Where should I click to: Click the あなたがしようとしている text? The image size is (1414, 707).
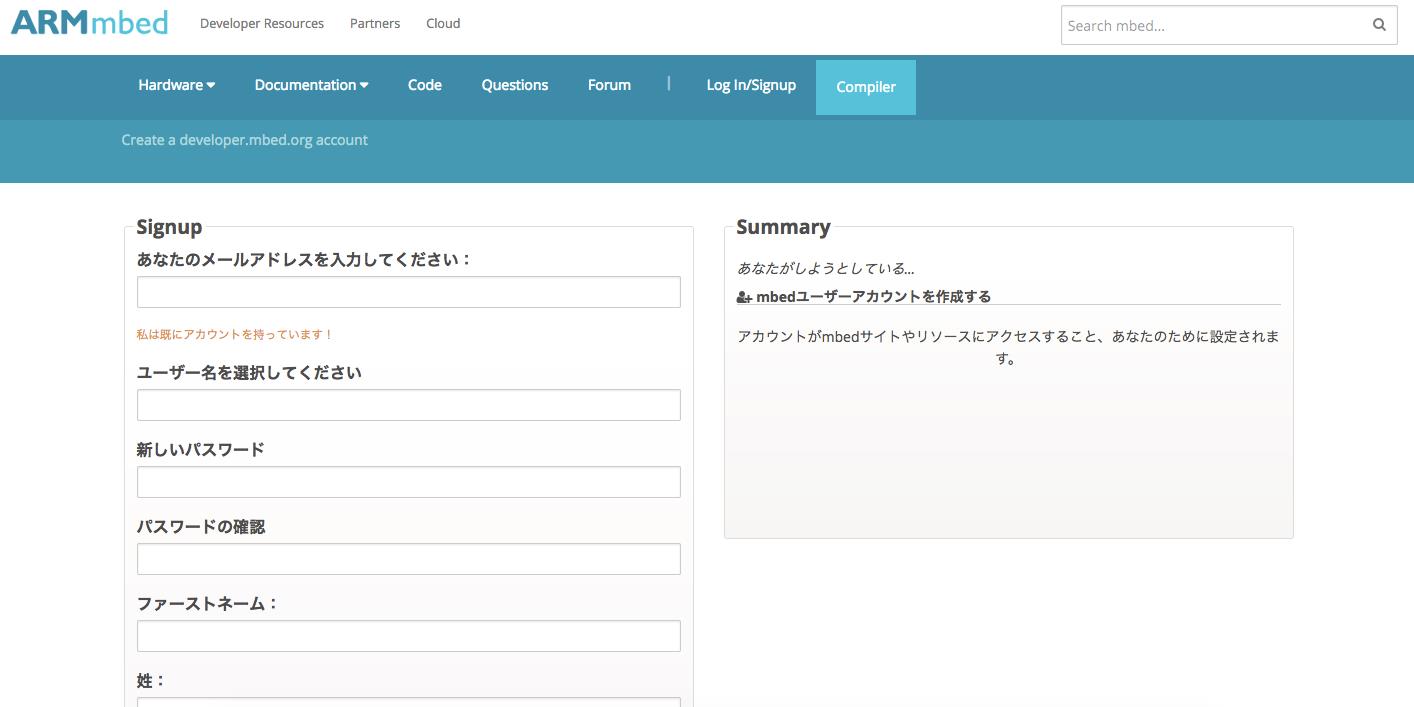(x=826, y=268)
